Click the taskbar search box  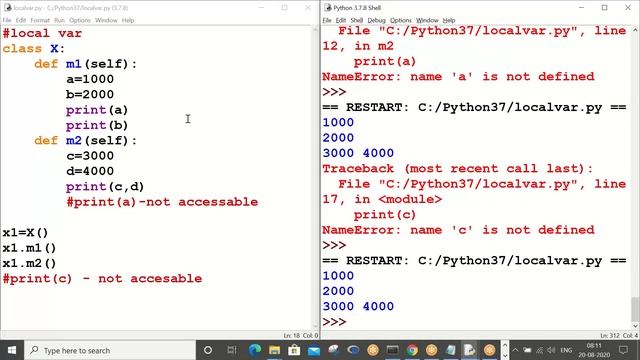pyautogui.click(x=110, y=350)
